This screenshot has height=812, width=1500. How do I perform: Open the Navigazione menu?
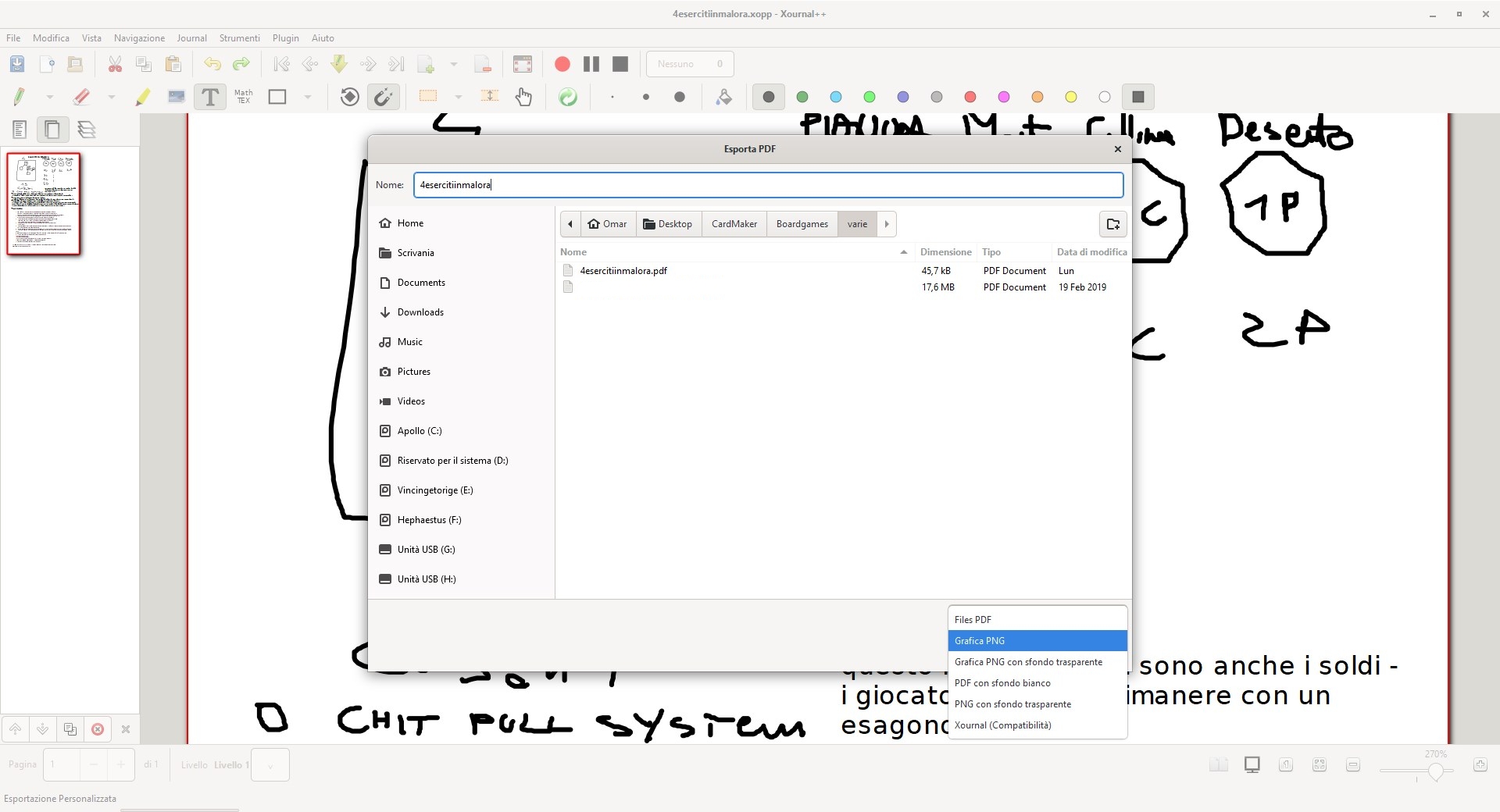point(139,38)
